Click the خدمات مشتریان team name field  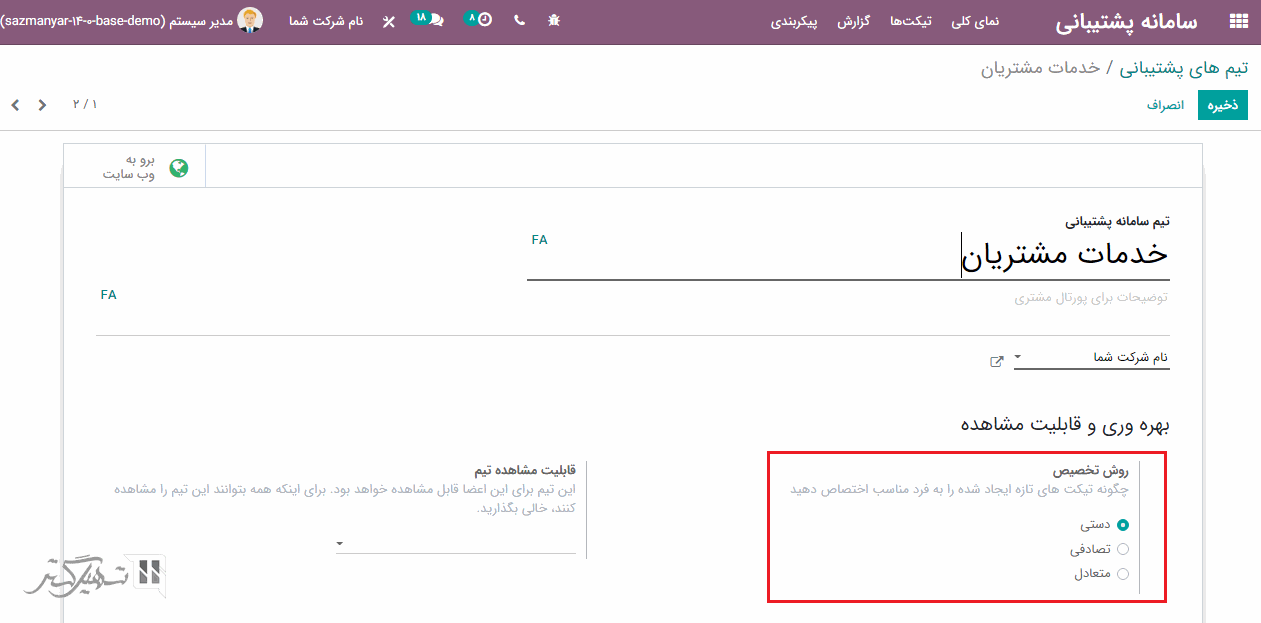(x=1064, y=255)
